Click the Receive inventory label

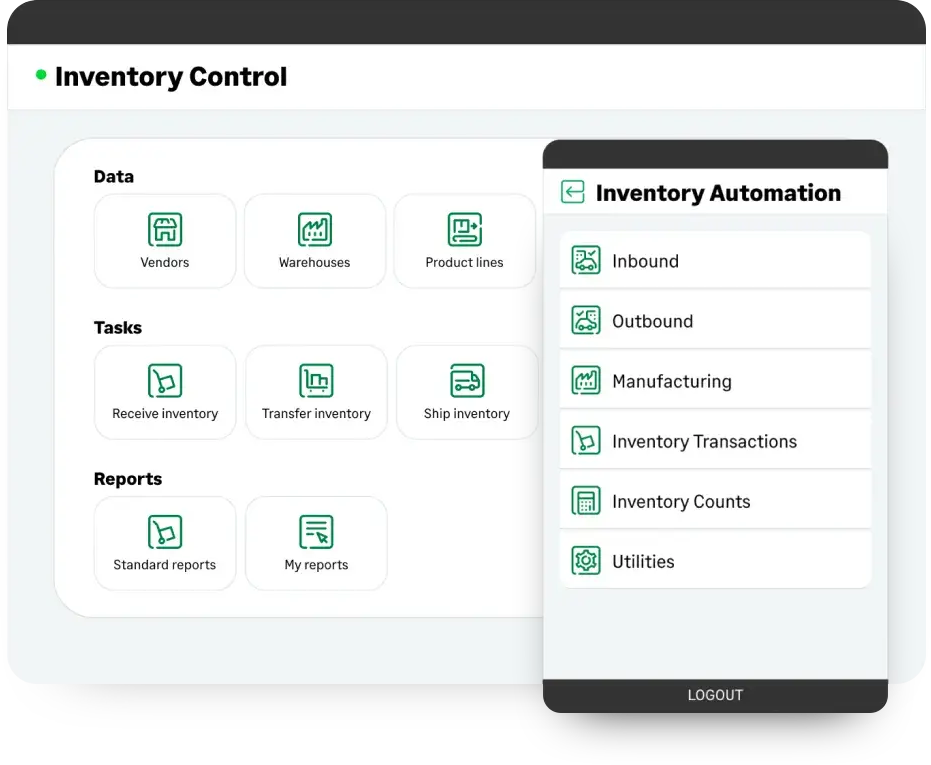pyautogui.click(x=165, y=413)
